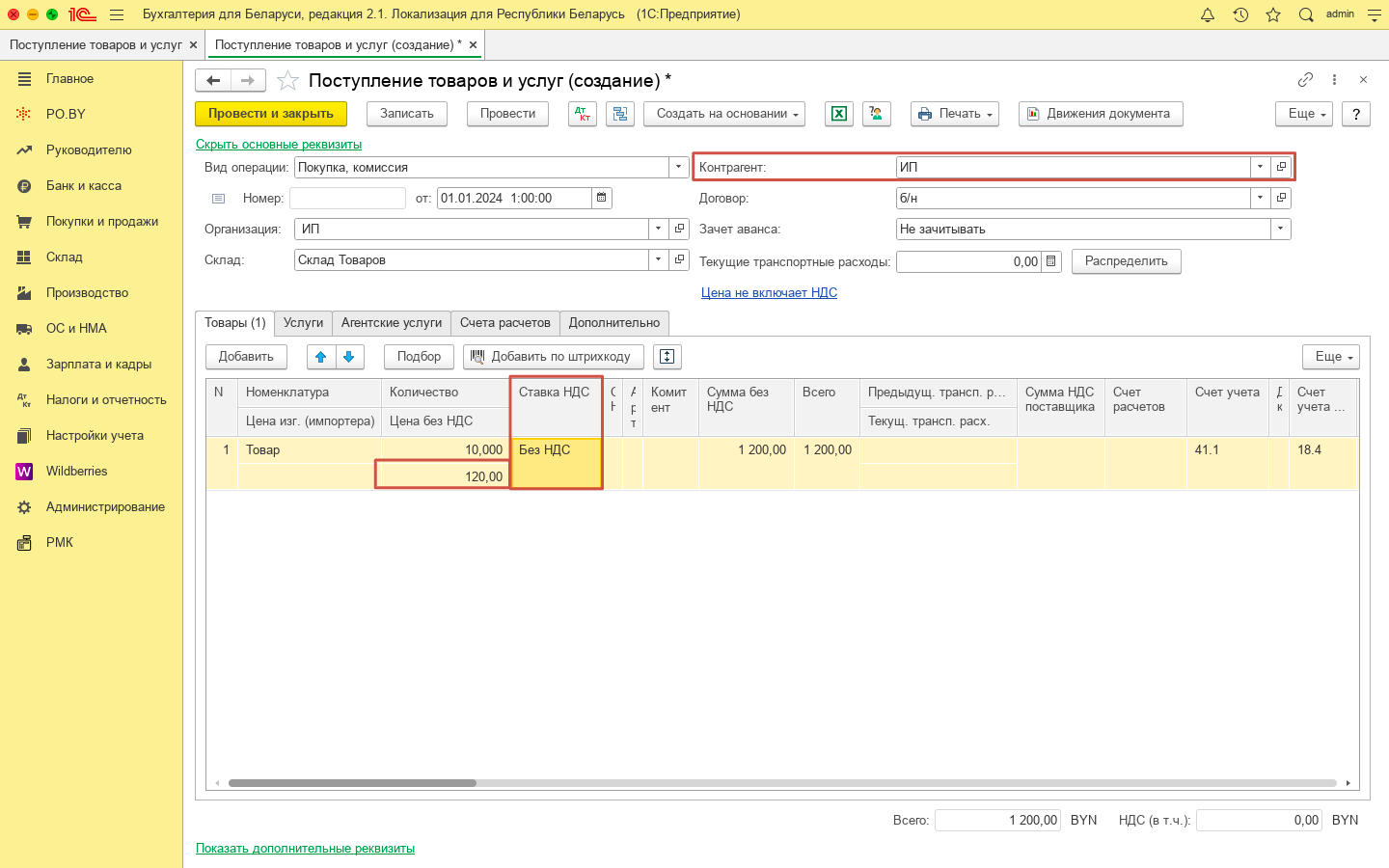Expand Зачет аванса dropdown

tap(1280, 230)
